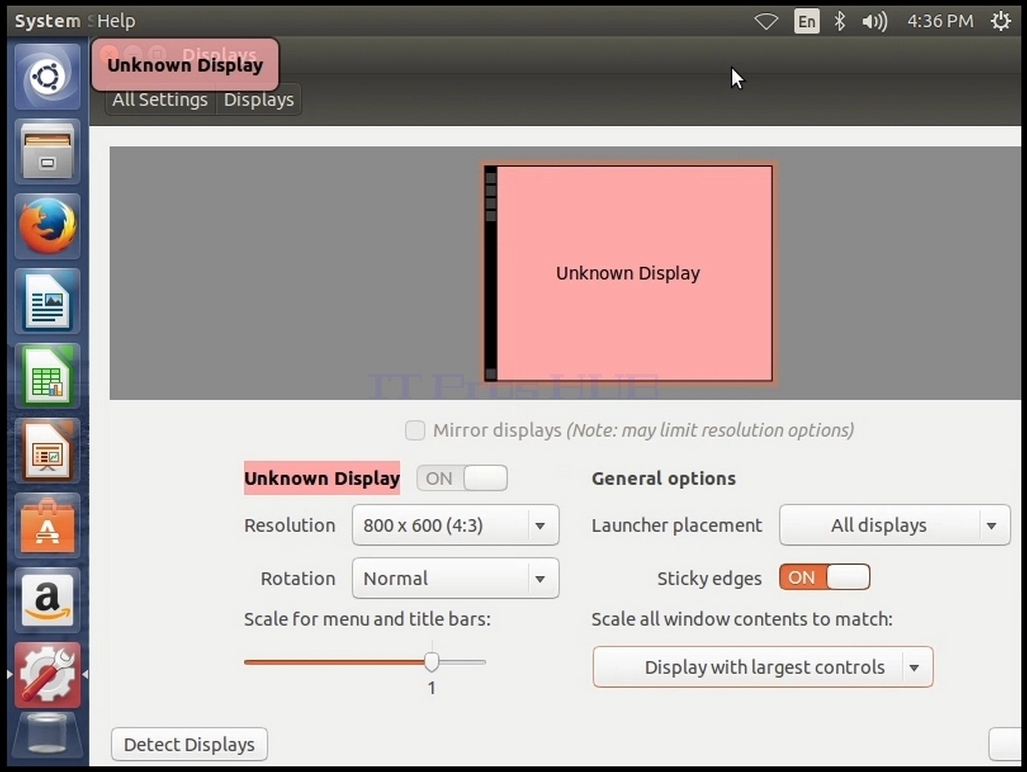
Task: Show the 4:36 PM clock calendar
Action: coord(940,22)
